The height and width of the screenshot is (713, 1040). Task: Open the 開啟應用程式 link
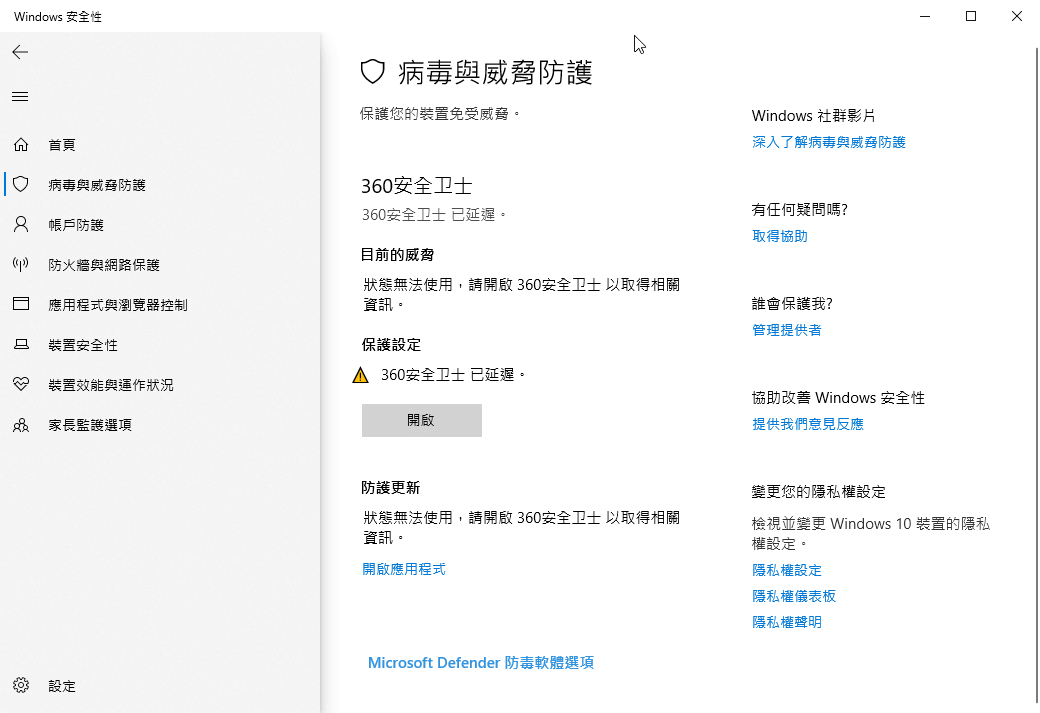coord(403,569)
